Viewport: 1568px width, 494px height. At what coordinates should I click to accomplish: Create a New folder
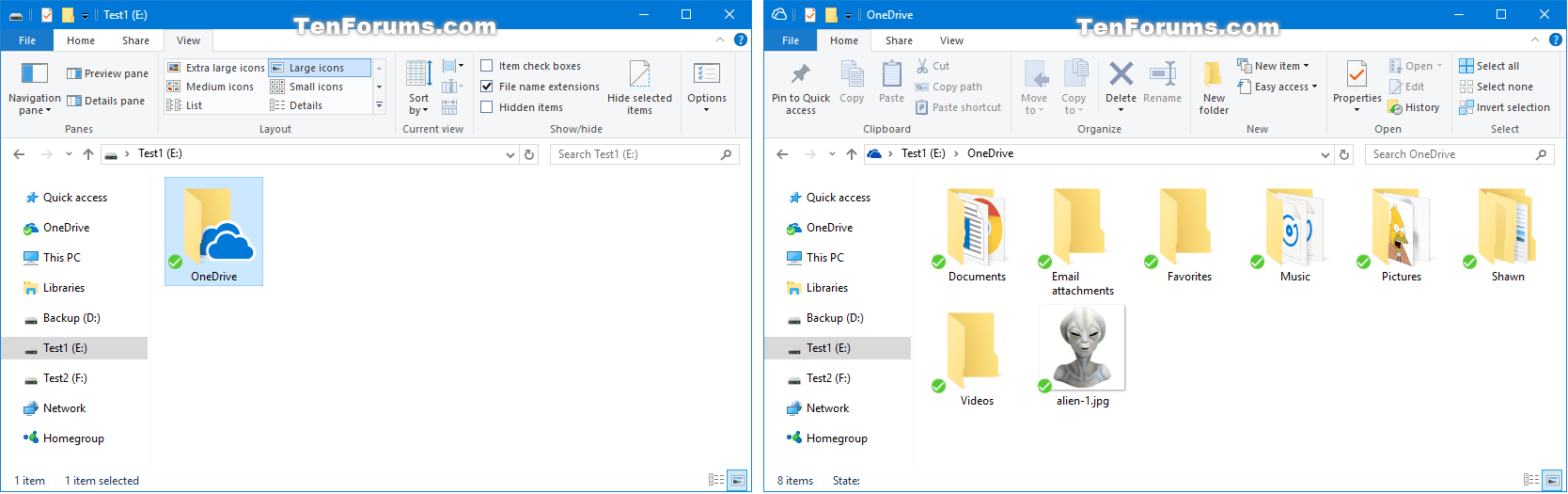coord(1214,88)
